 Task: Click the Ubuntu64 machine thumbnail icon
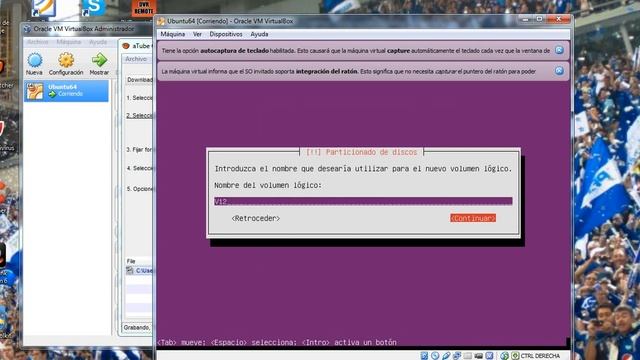click(34, 91)
